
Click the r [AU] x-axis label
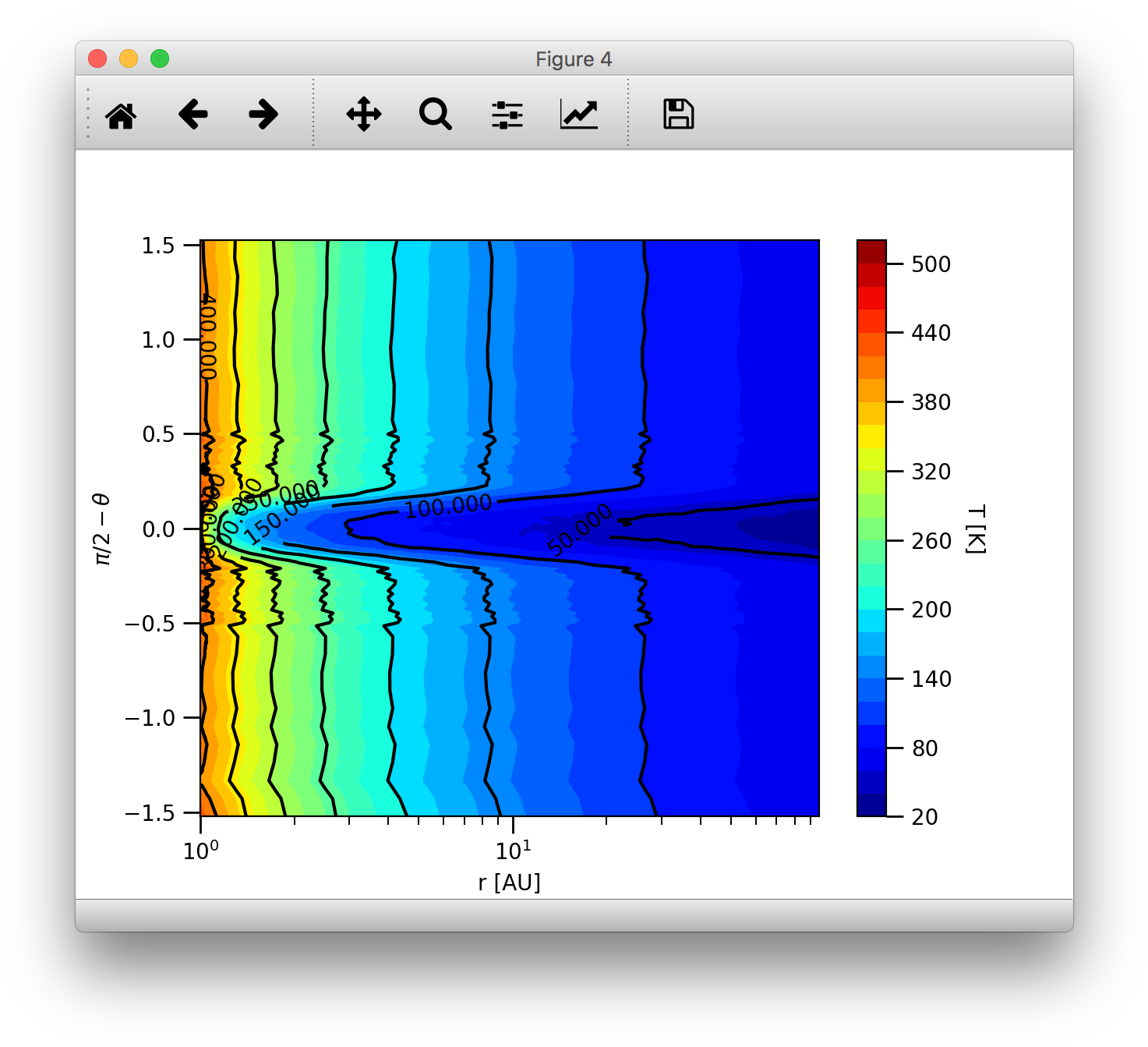pyautogui.click(x=509, y=883)
